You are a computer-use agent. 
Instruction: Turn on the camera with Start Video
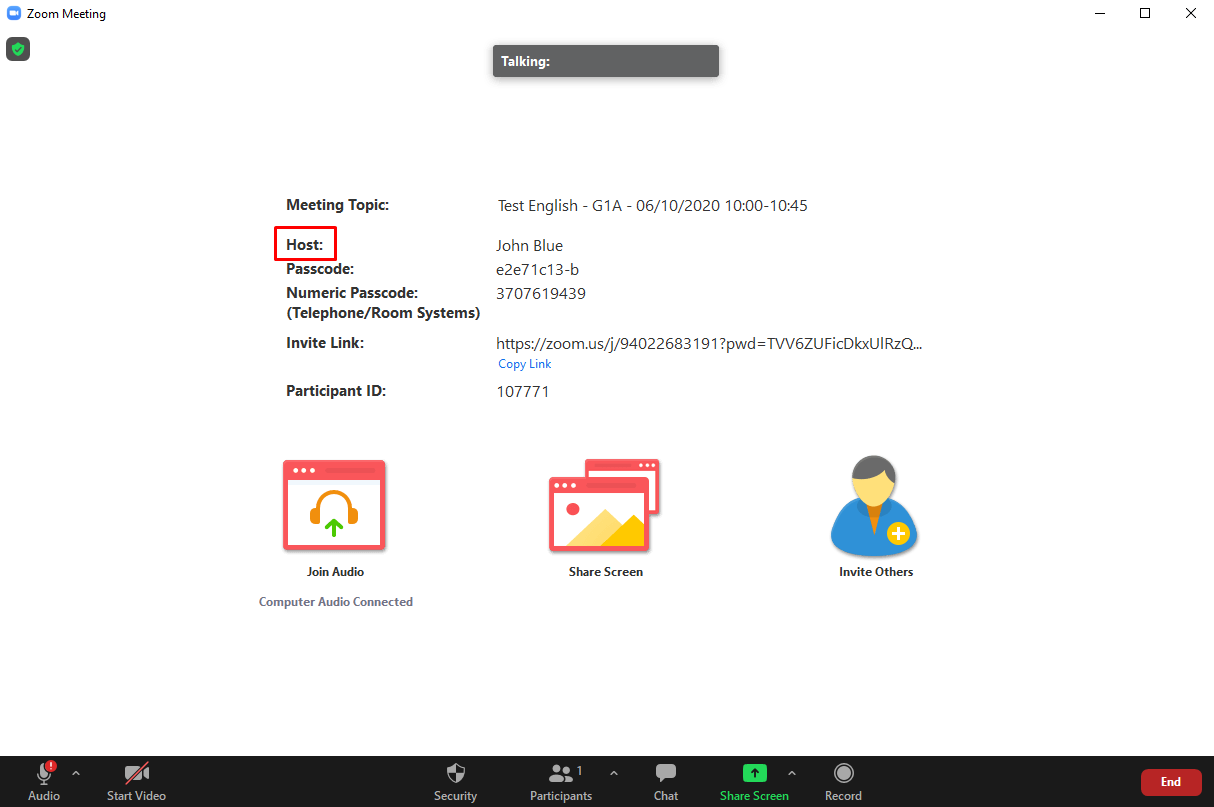pyautogui.click(x=136, y=782)
